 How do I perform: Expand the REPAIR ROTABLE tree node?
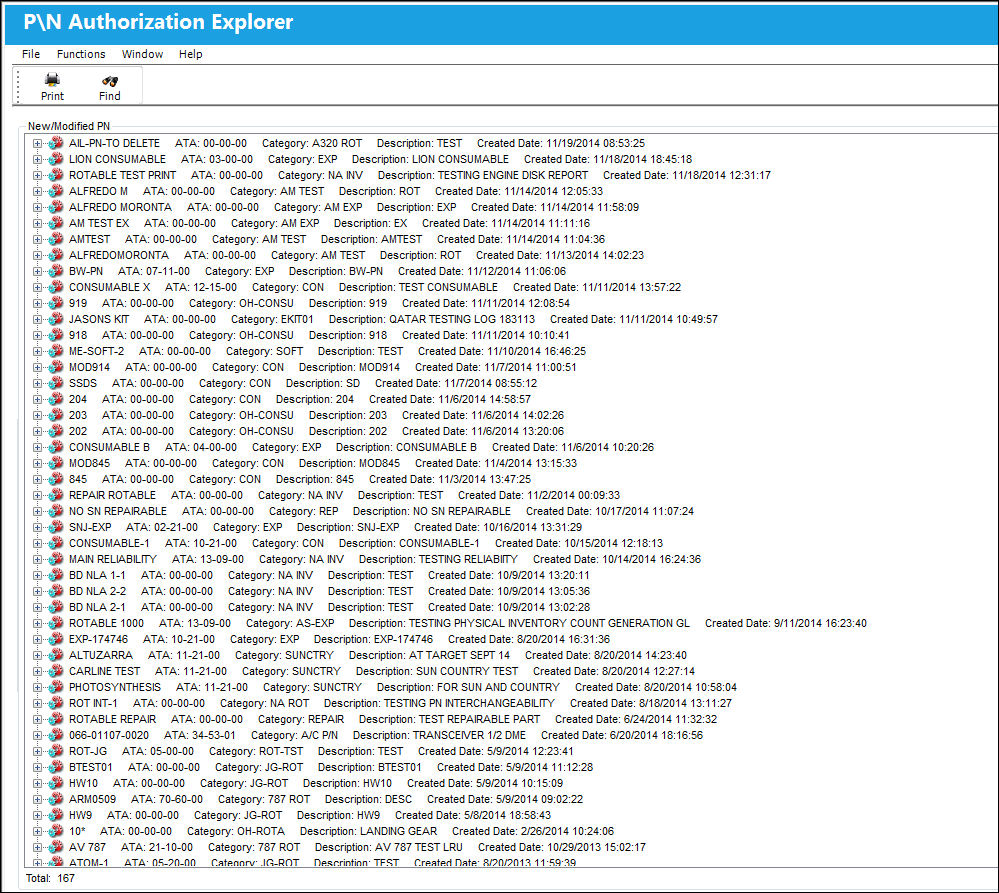pyautogui.click(x=38, y=496)
